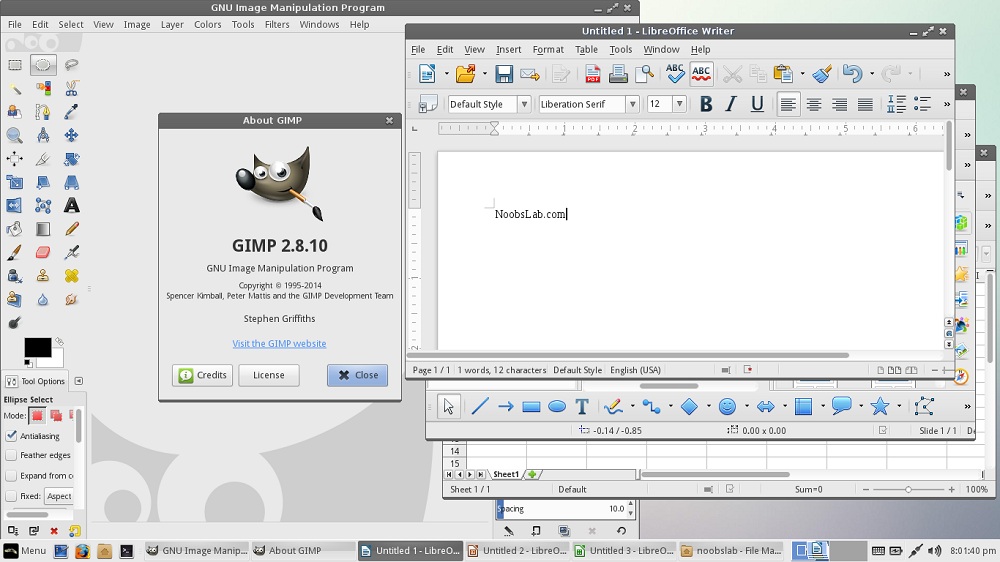Enable the Fixed checkbox in Tool Options
Viewport: 1000px width, 562px height.
(x=11, y=496)
